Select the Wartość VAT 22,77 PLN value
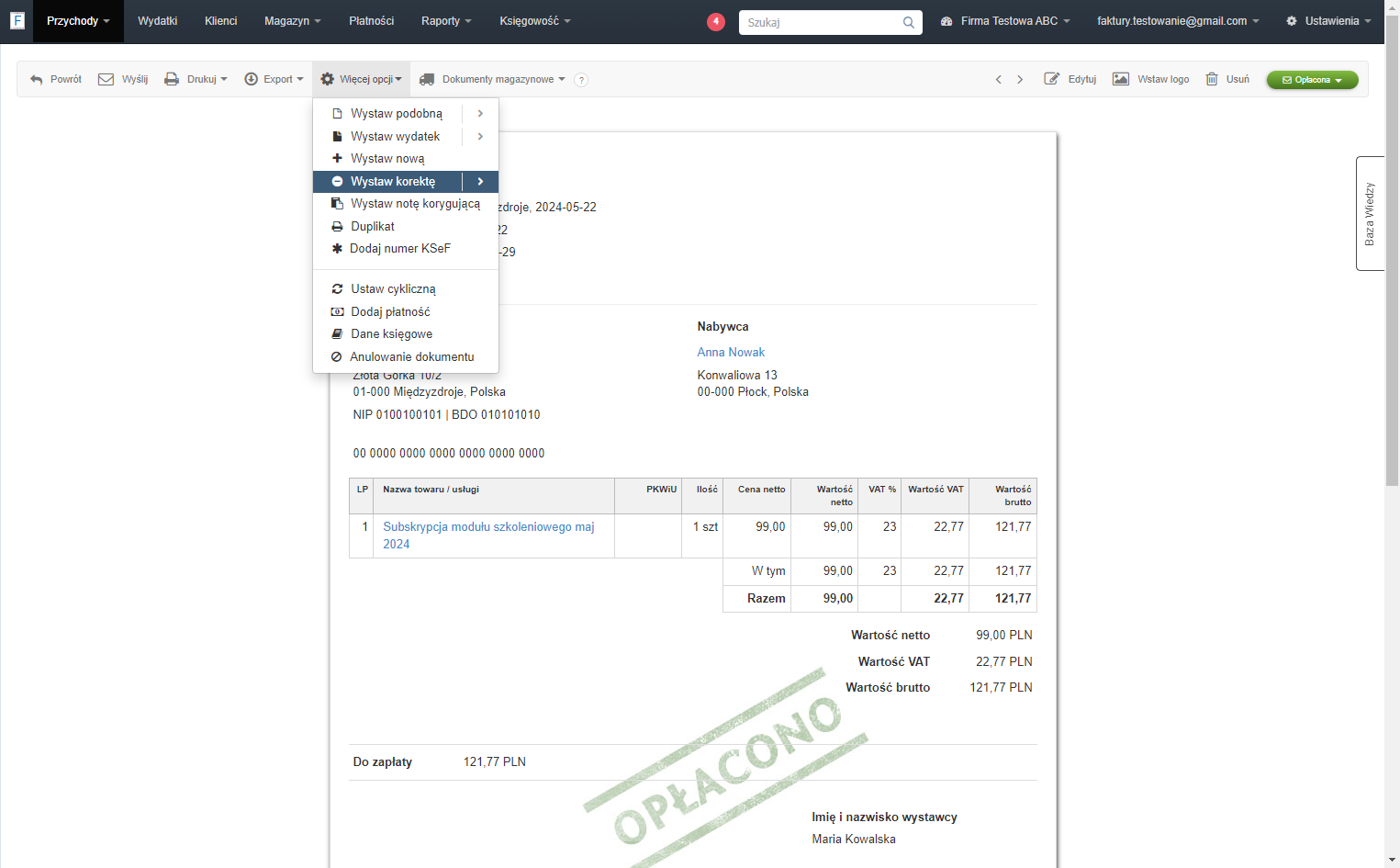 click(x=1004, y=662)
